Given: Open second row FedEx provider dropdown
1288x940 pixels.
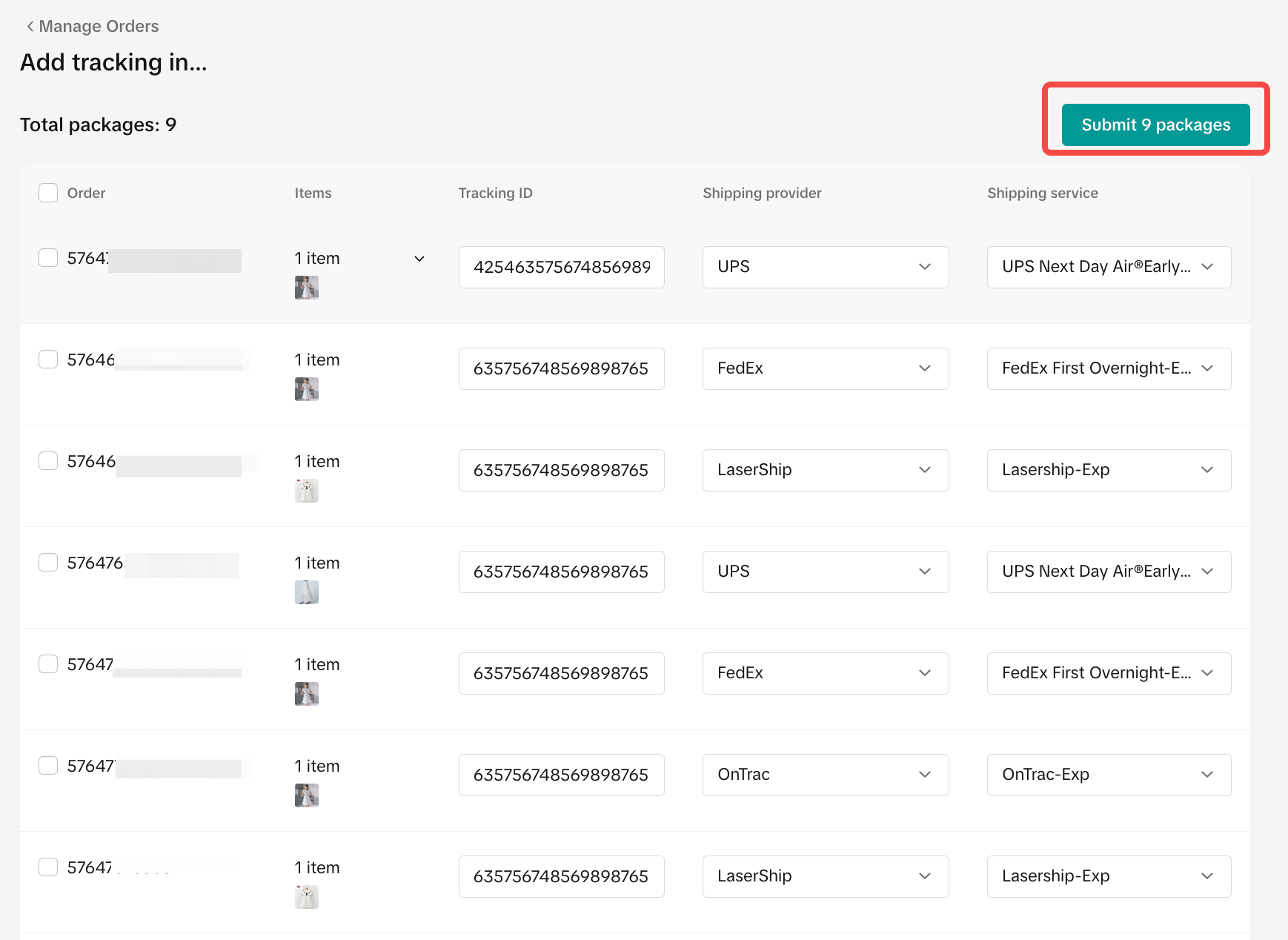Looking at the screenshot, I should [x=825, y=368].
